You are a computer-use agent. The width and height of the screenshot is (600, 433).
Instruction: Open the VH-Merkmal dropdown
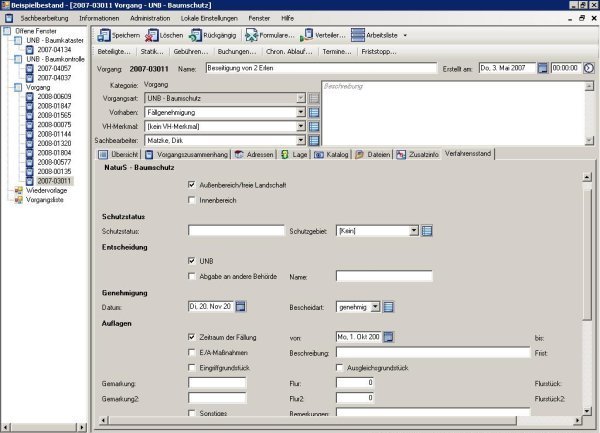point(301,126)
